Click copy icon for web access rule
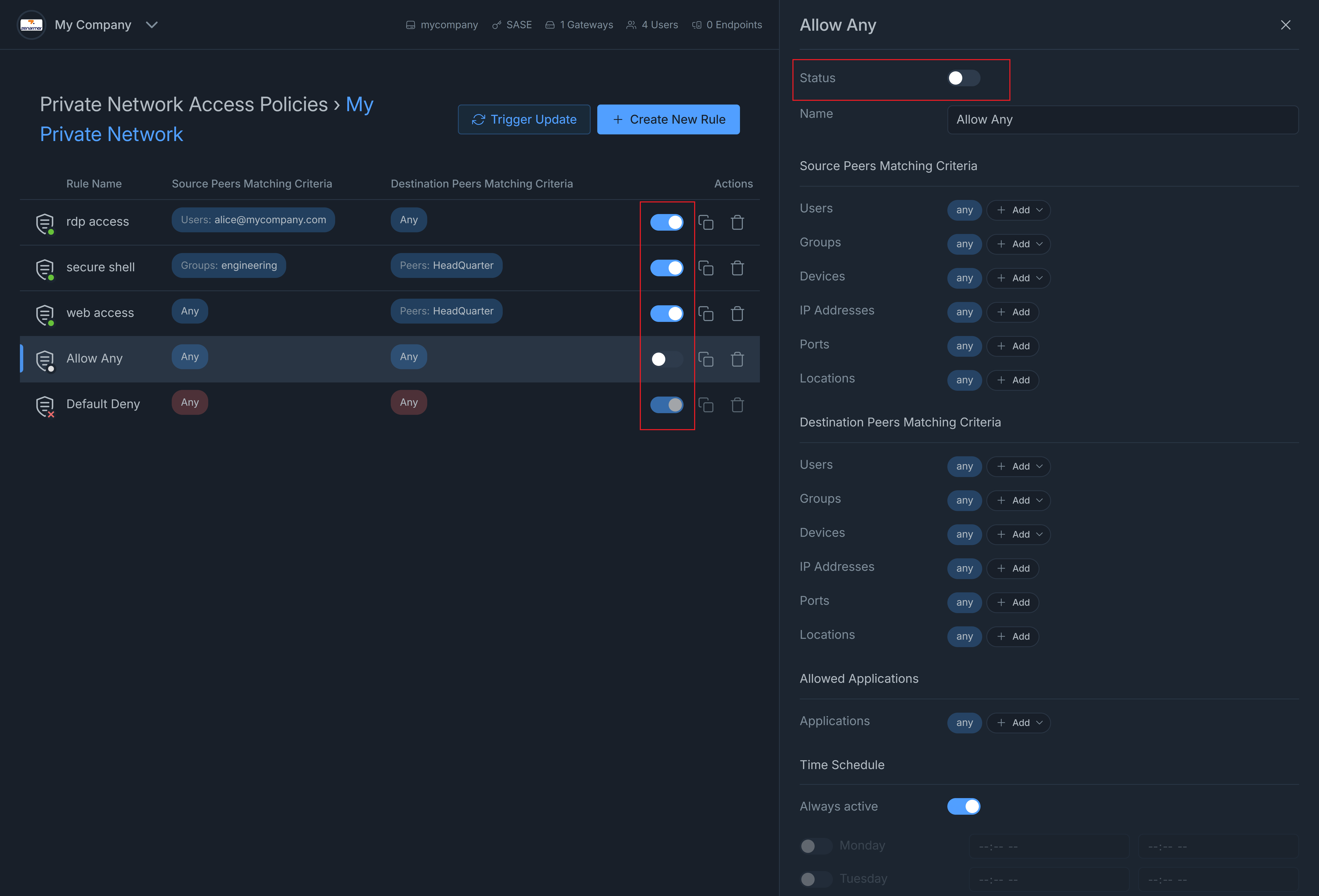The width and height of the screenshot is (1319, 896). pos(706,314)
